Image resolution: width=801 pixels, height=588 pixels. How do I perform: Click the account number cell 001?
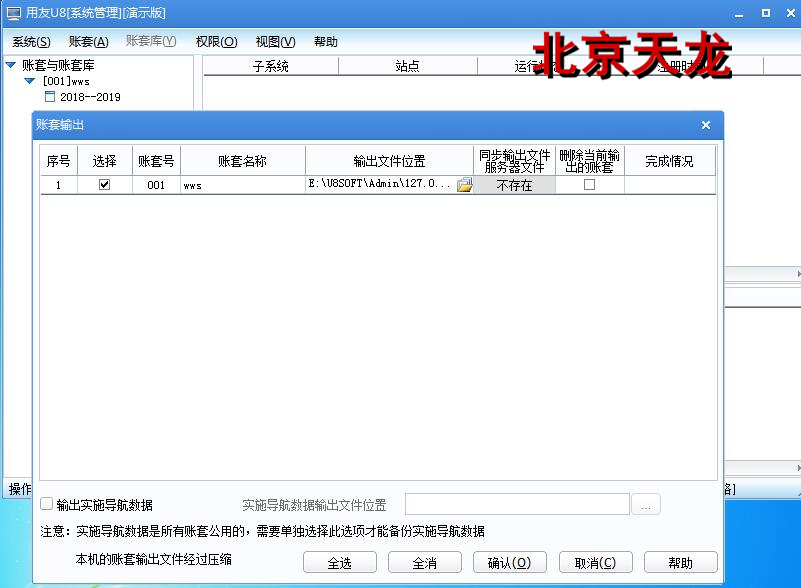(156, 185)
